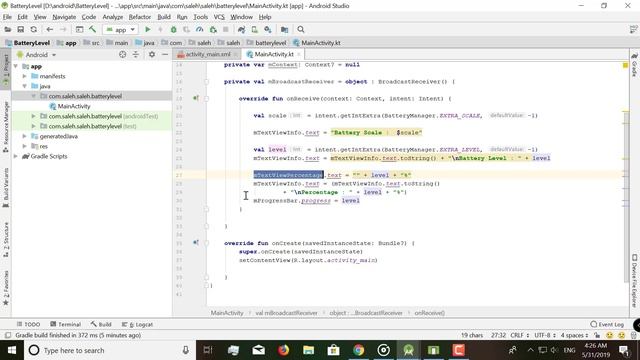The image size is (640, 360).
Task: Click the read-only lock icon in status bar
Action: (x=597, y=335)
